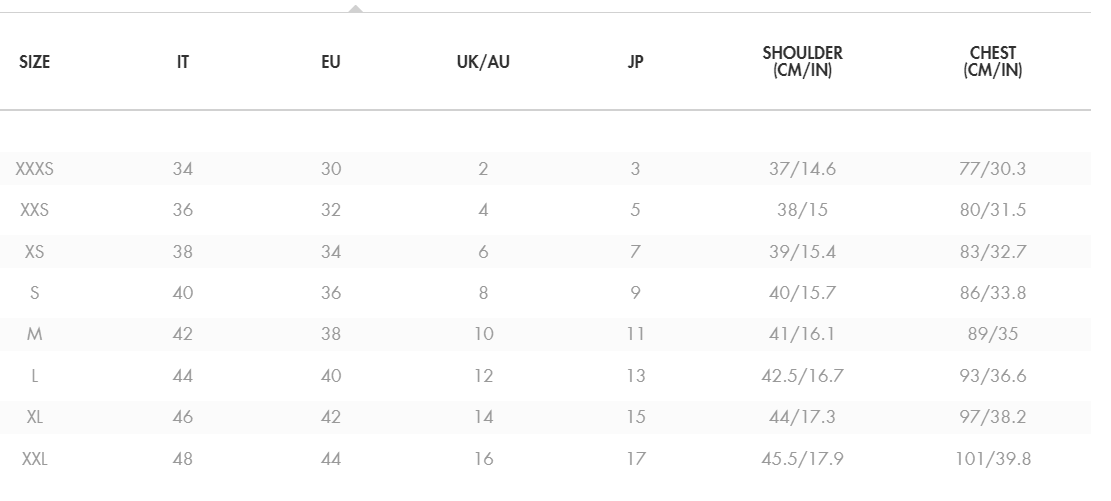This screenshot has width=1111, height=501.
Task: Click the 42.5/16.7 shoulder measurement cell
Action: pyautogui.click(x=802, y=376)
